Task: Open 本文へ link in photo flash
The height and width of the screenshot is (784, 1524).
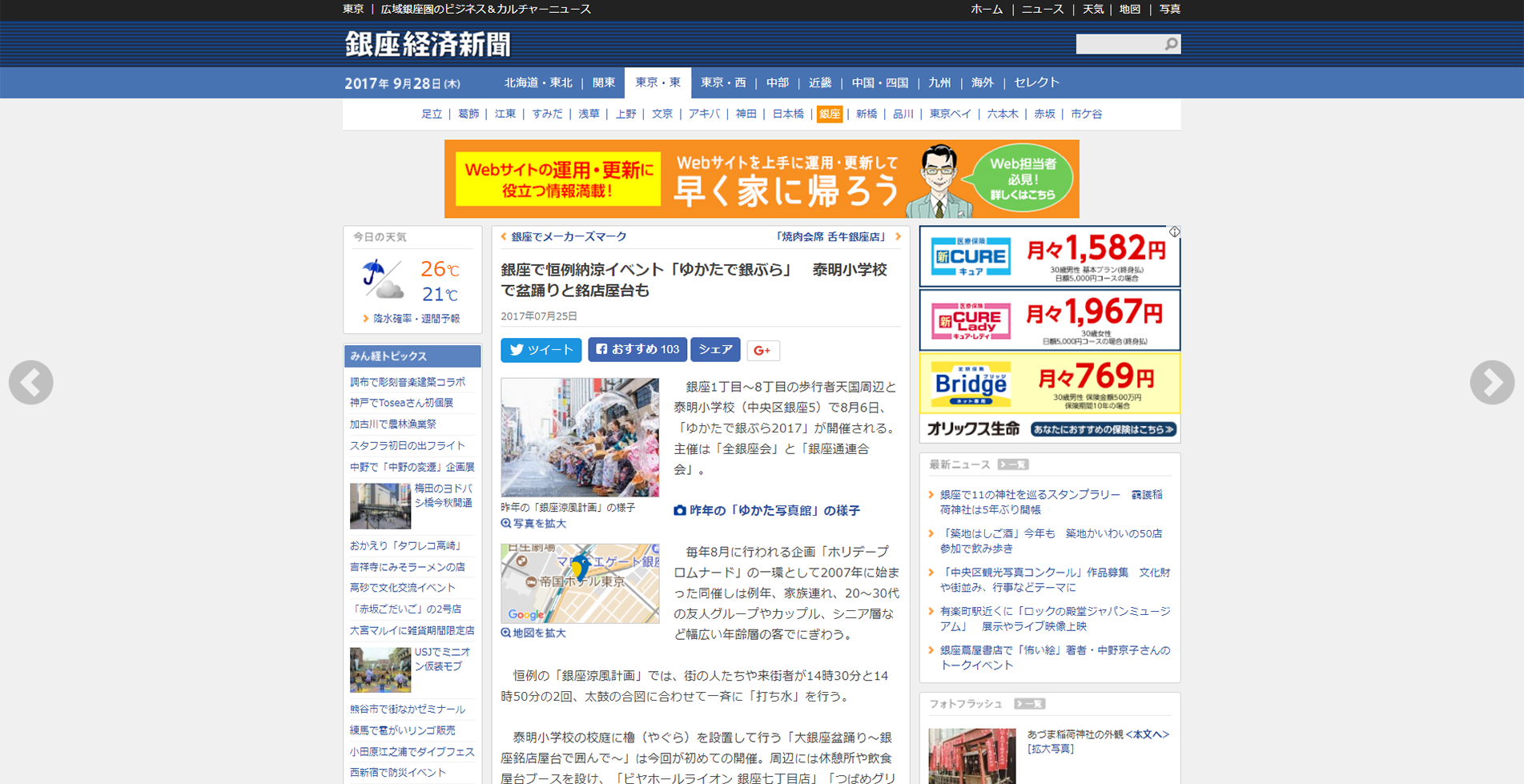Action: (x=1147, y=734)
